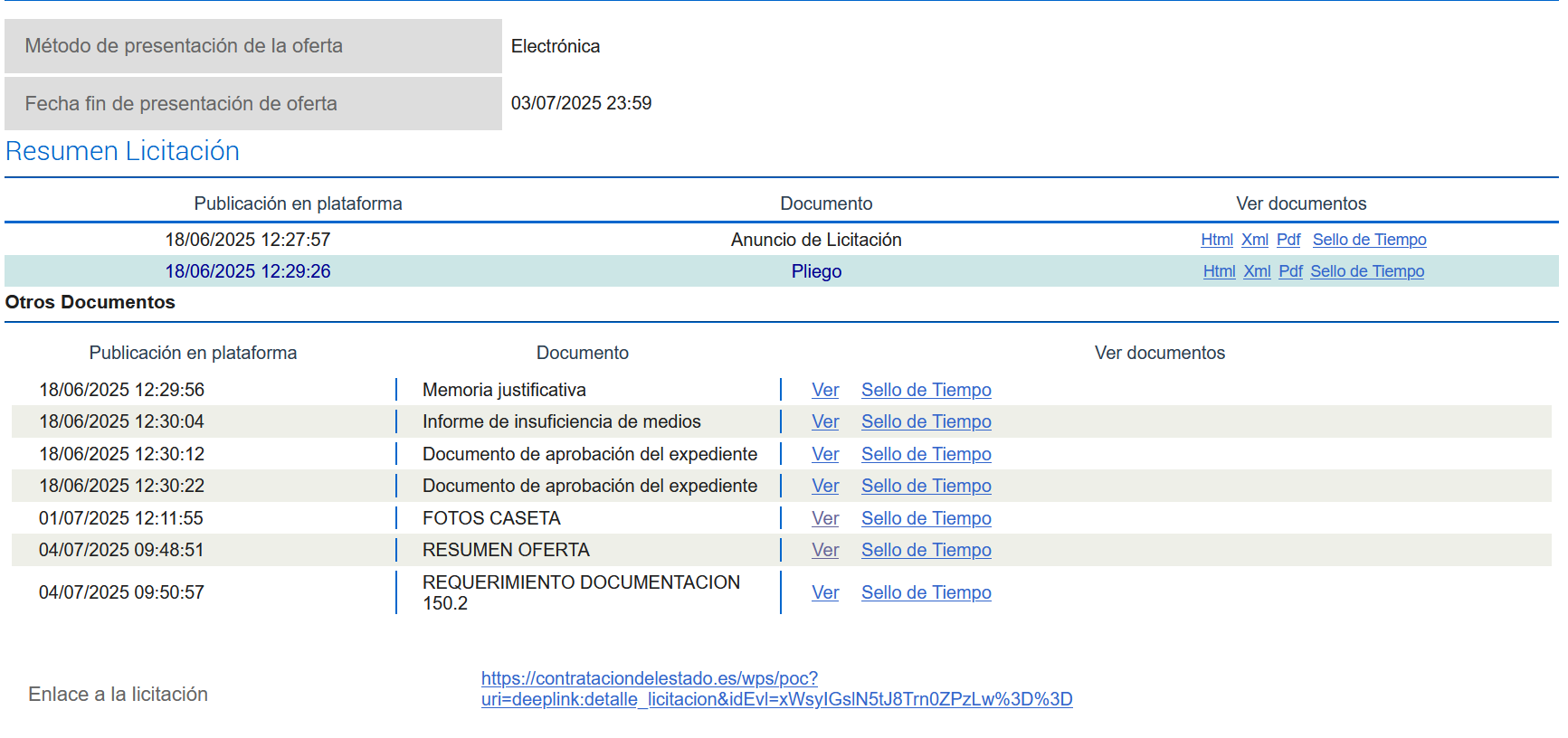The height and width of the screenshot is (738, 1568).
Task: Open Sello de Tiempo for REQUERIMIENTO DOCUMENTACION
Action: 926,592
